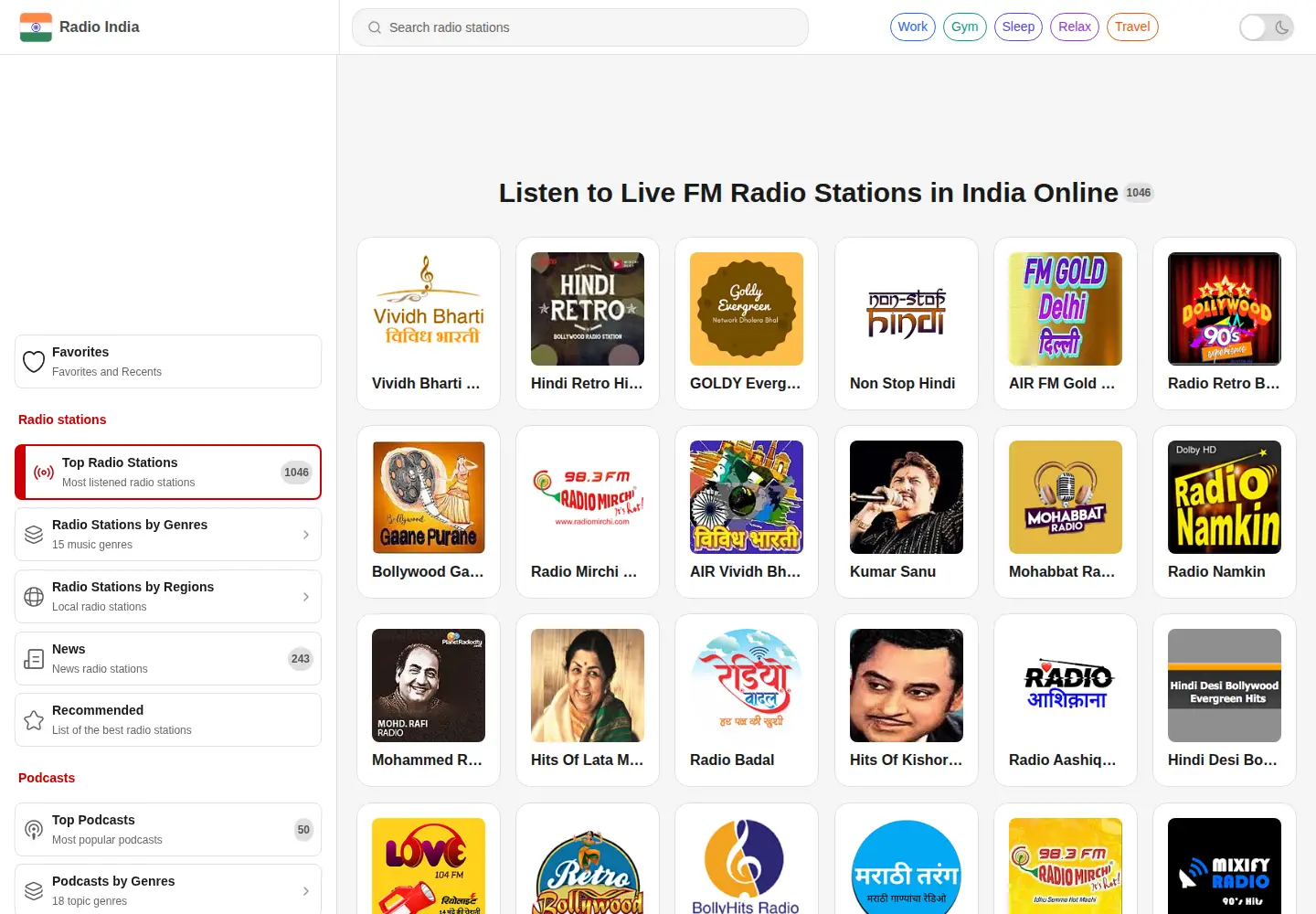Click the Regions globe icon
The width and height of the screenshot is (1316, 914).
[x=34, y=597]
